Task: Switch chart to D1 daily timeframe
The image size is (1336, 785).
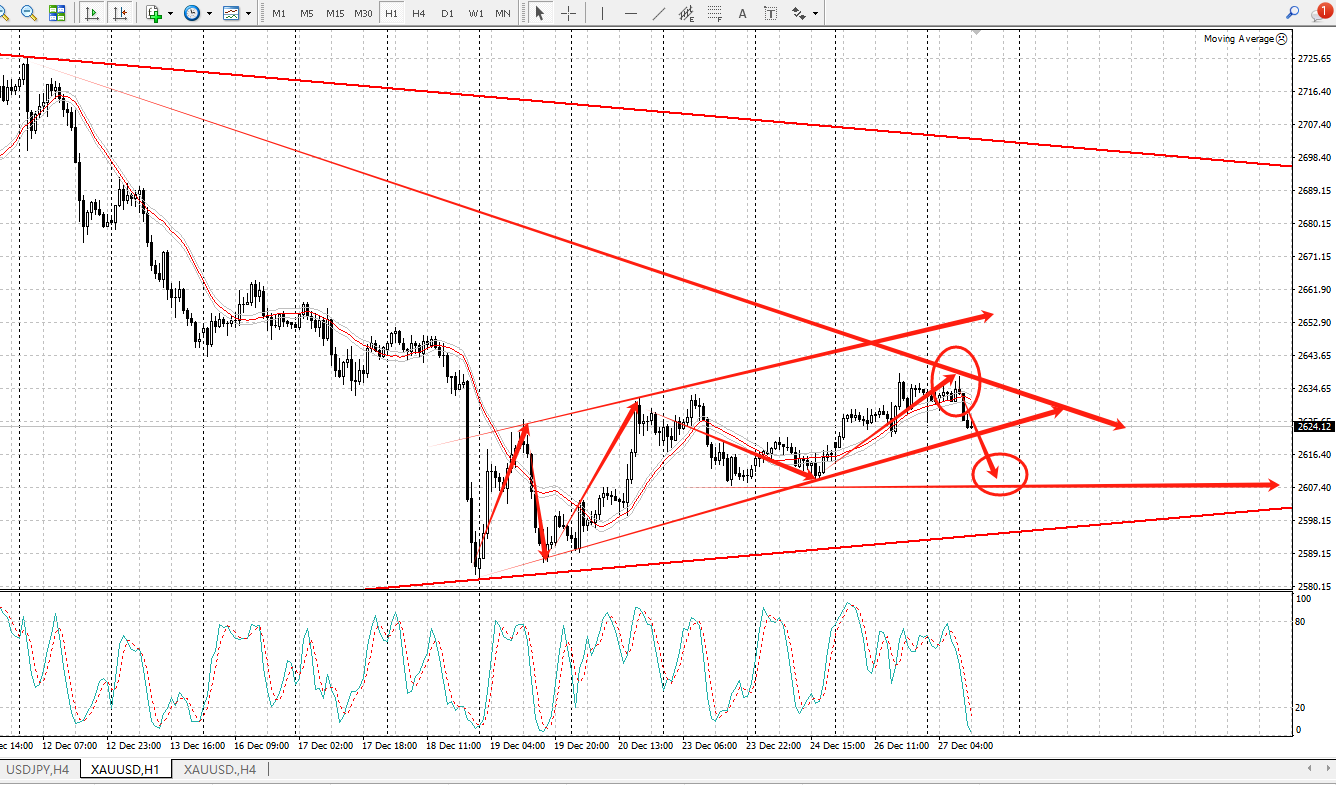Action: [447, 14]
